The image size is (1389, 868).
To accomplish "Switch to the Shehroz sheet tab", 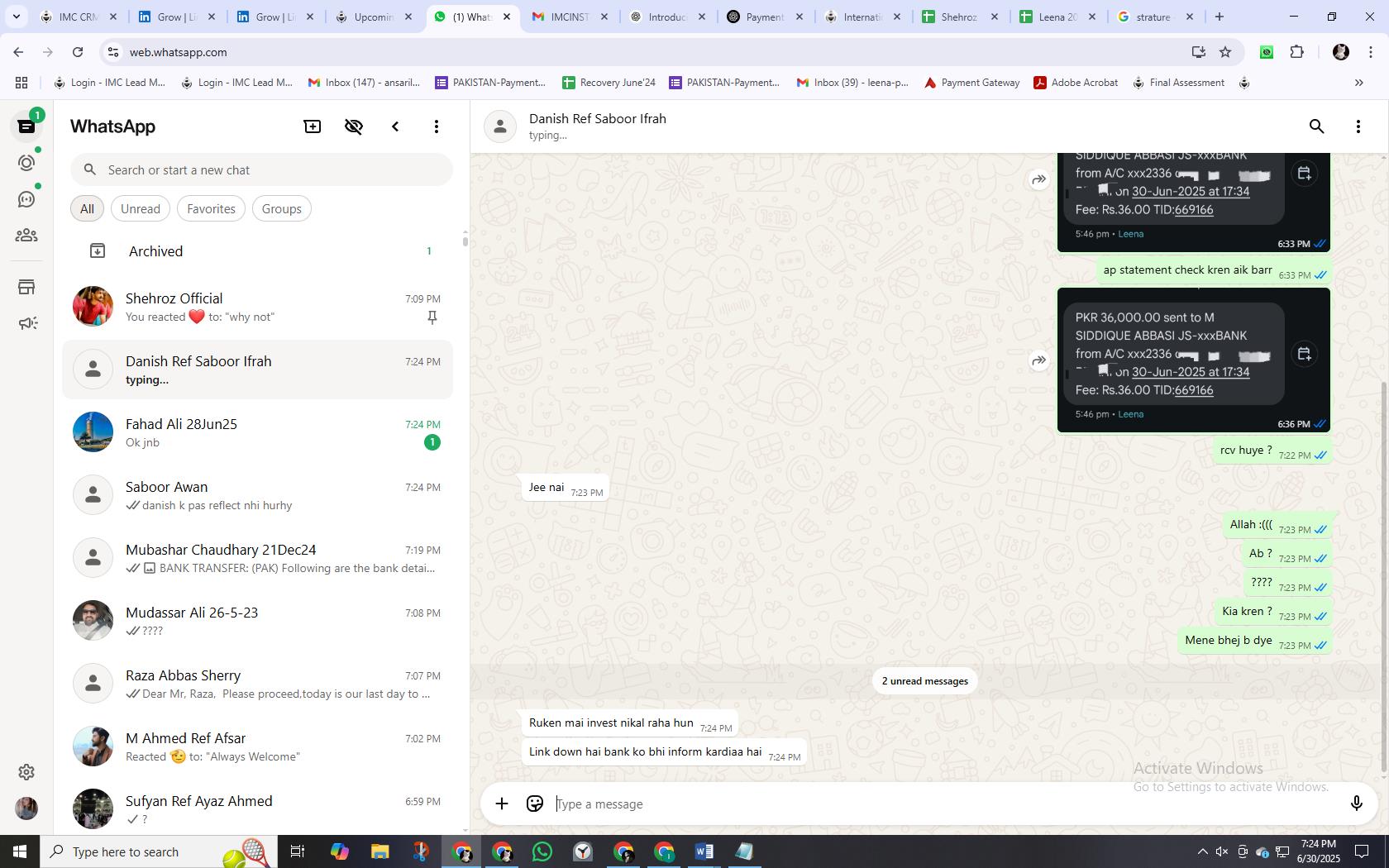I will click(959, 17).
